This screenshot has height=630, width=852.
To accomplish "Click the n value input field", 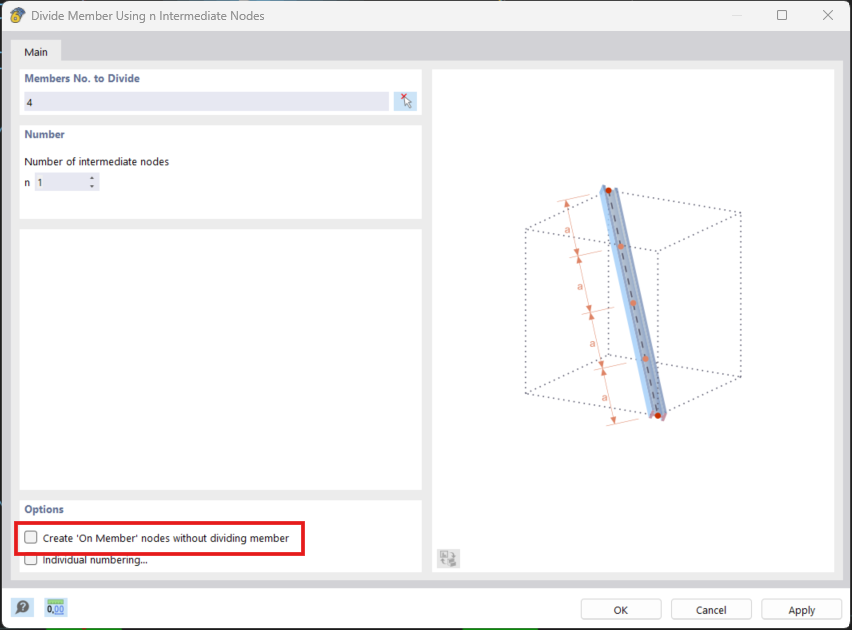I will click(61, 182).
